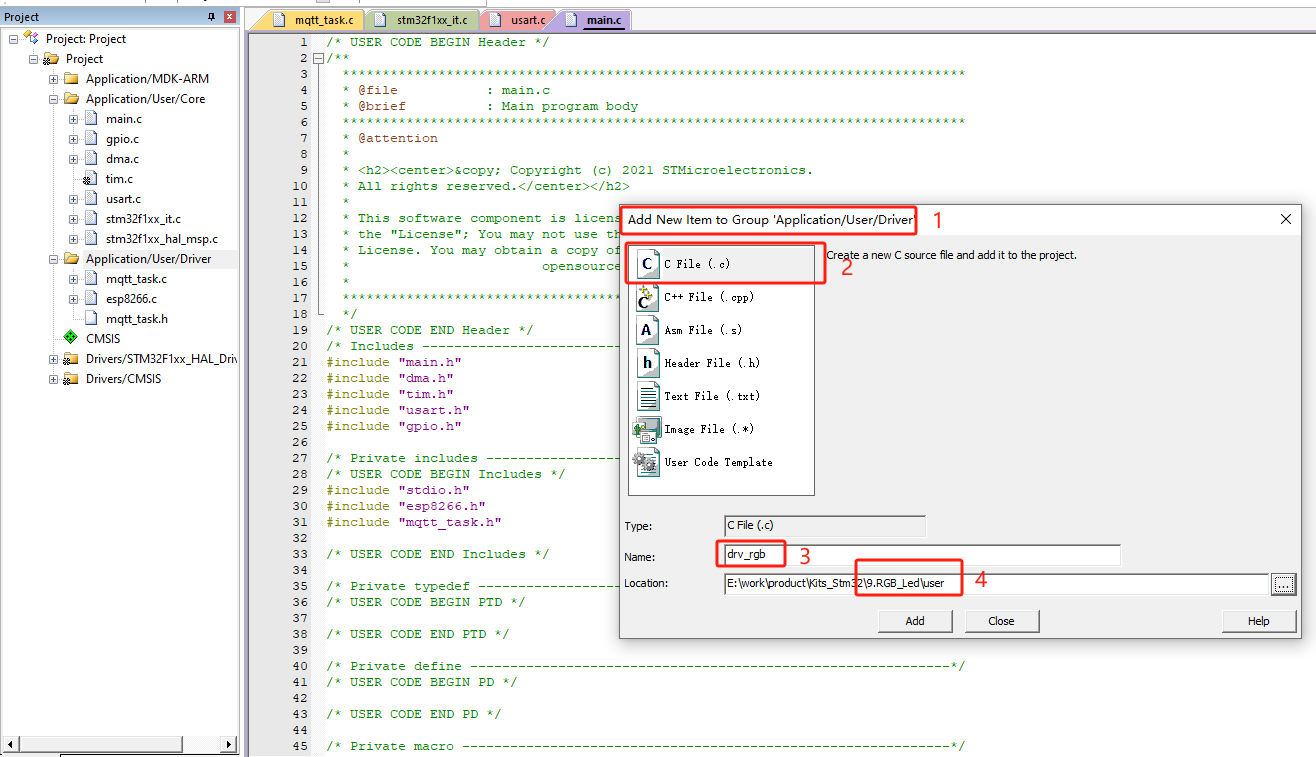Click the #include "mqtt_task.h" code line
The height and width of the screenshot is (757, 1316).
[x=413, y=522]
